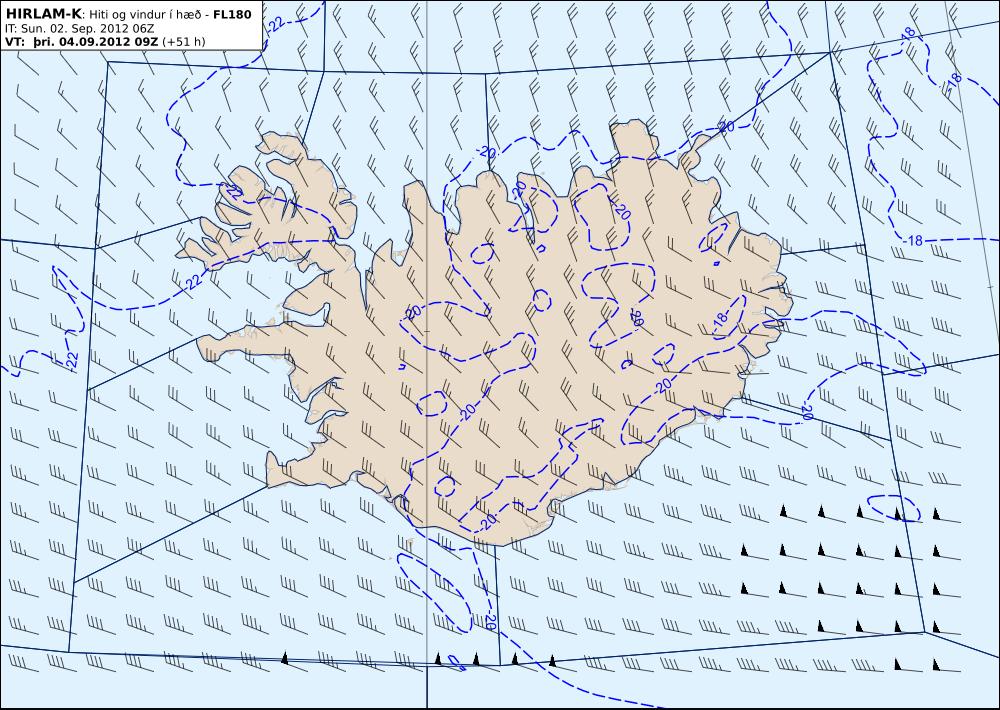Click the initial time 'Sun. 02. Sep. 2012 06Z'
The width and height of the screenshot is (1000, 710).
coord(87,28)
